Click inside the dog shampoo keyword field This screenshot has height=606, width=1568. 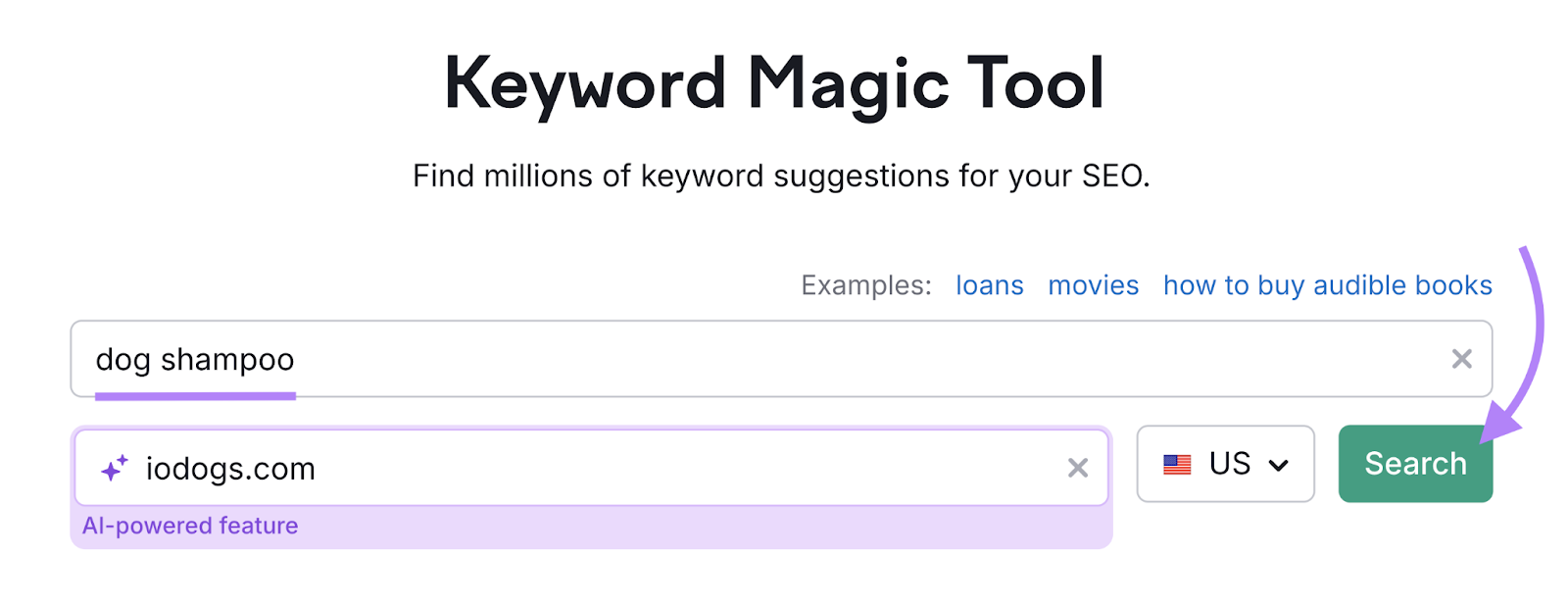click(x=588, y=359)
